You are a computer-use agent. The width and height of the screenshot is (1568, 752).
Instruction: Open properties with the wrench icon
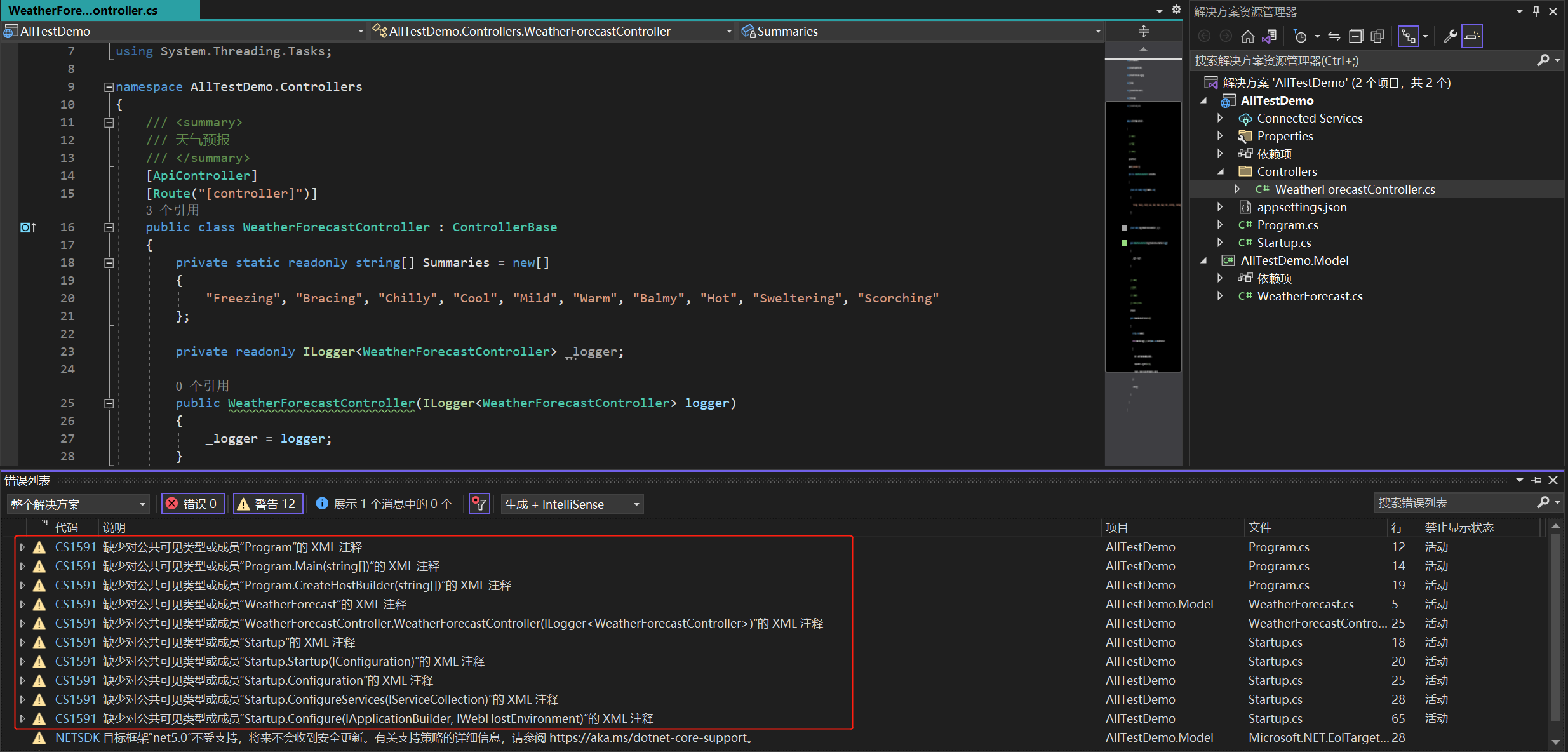pos(1450,37)
